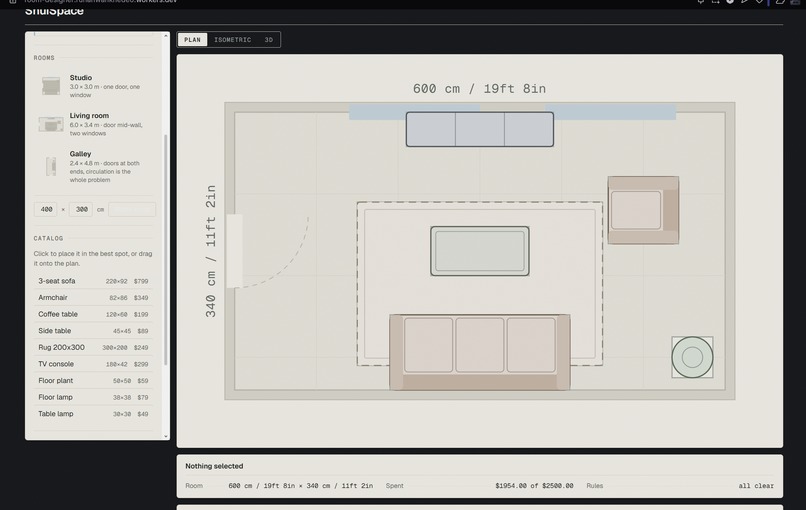Add a Table lamp from the catalog
Viewport: 806px width, 510px height.
(x=93, y=414)
